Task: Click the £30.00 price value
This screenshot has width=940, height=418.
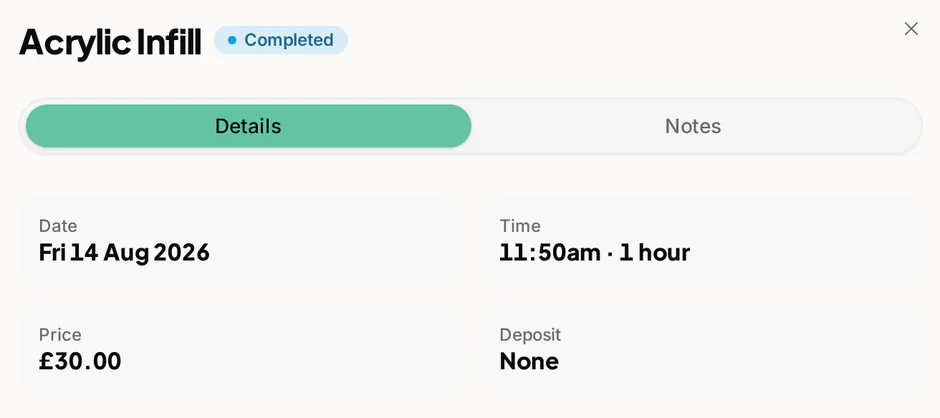Action: tap(80, 361)
